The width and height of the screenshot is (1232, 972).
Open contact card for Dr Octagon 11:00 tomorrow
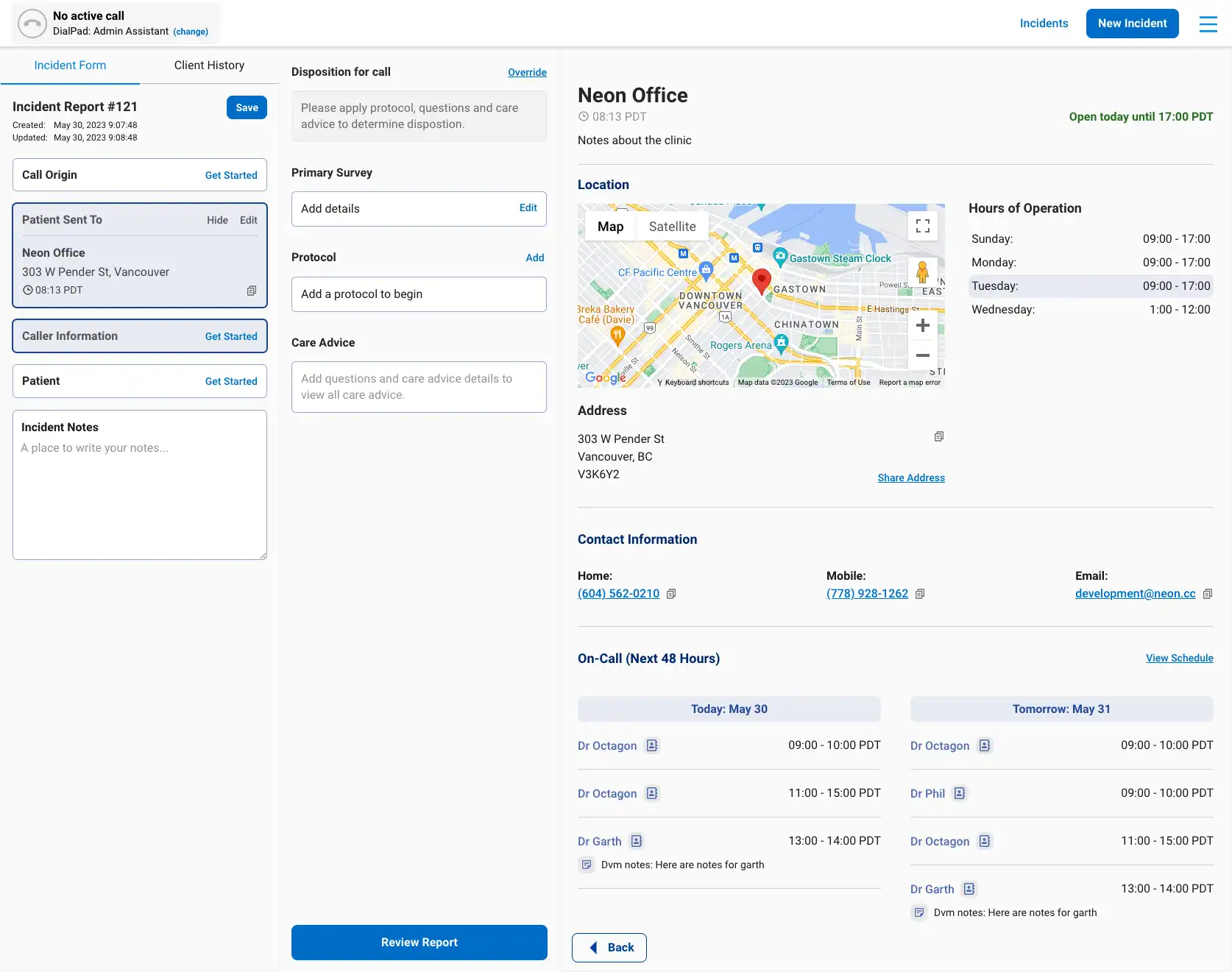point(985,841)
